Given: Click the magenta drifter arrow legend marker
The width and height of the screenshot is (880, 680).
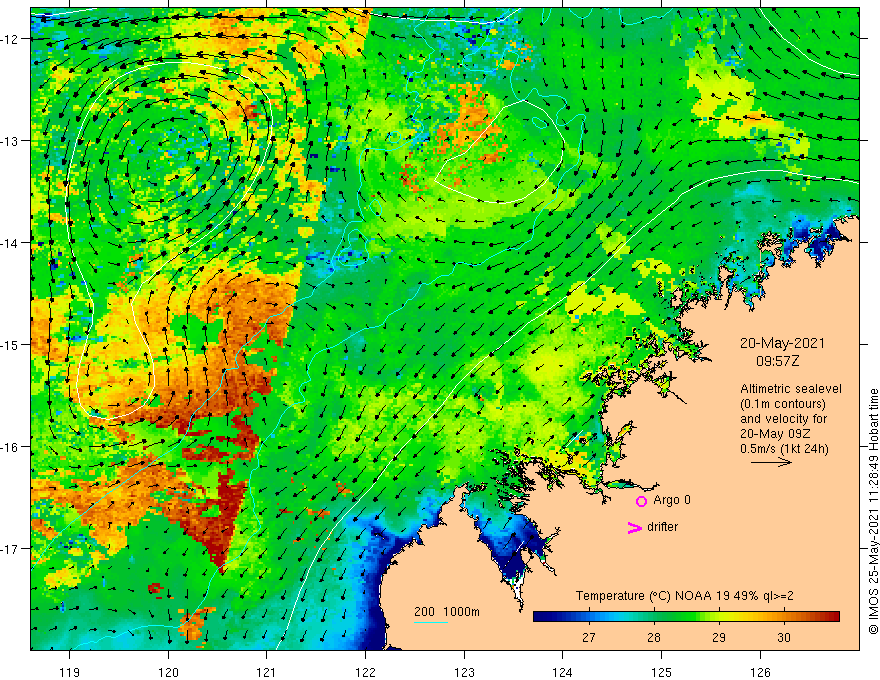Looking at the screenshot, I should [x=634, y=527].
